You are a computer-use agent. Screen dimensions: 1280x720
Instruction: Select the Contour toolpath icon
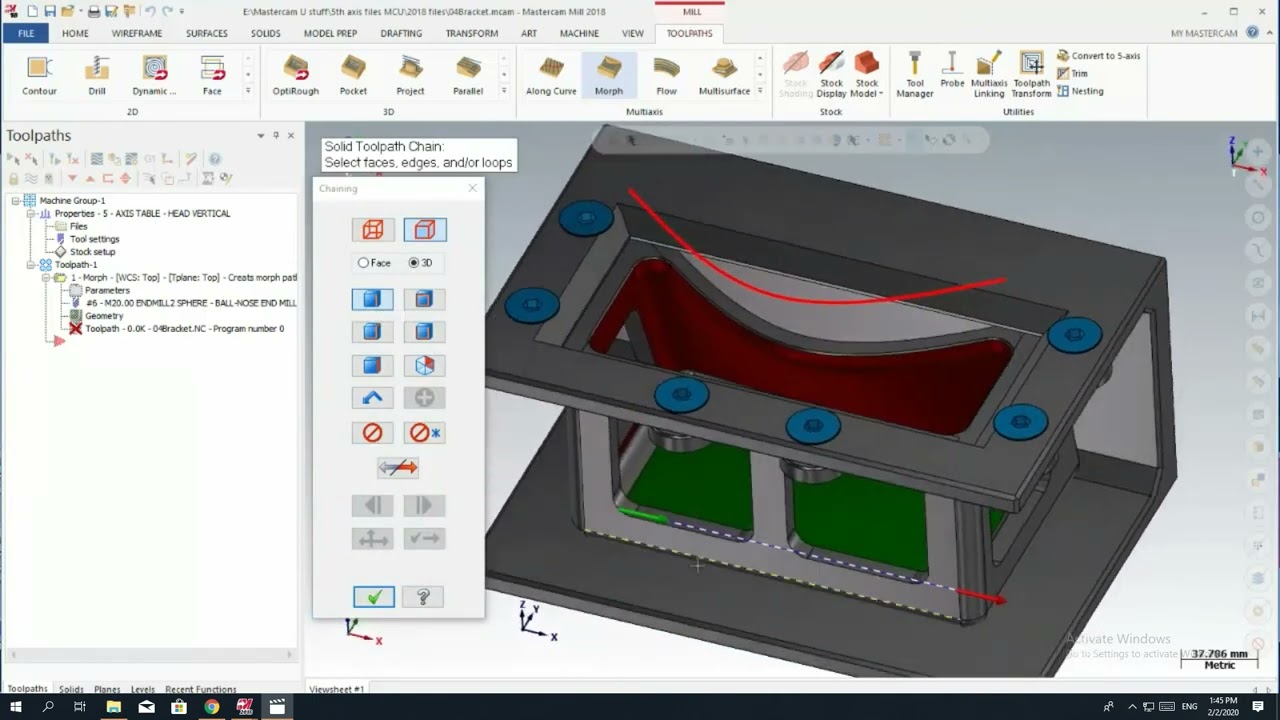pos(40,75)
